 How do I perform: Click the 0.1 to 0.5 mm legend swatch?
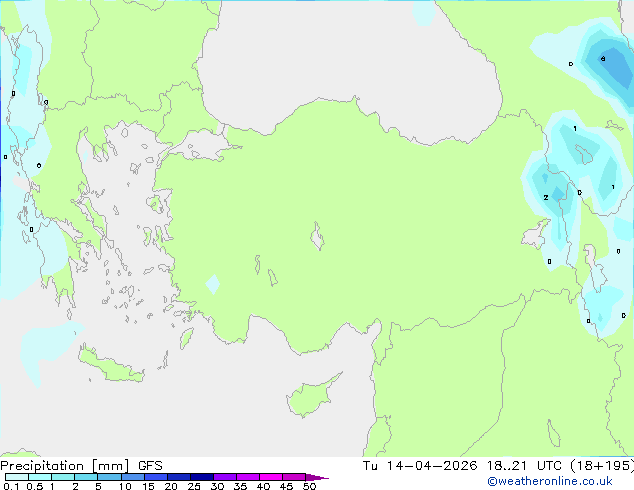[17, 477]
